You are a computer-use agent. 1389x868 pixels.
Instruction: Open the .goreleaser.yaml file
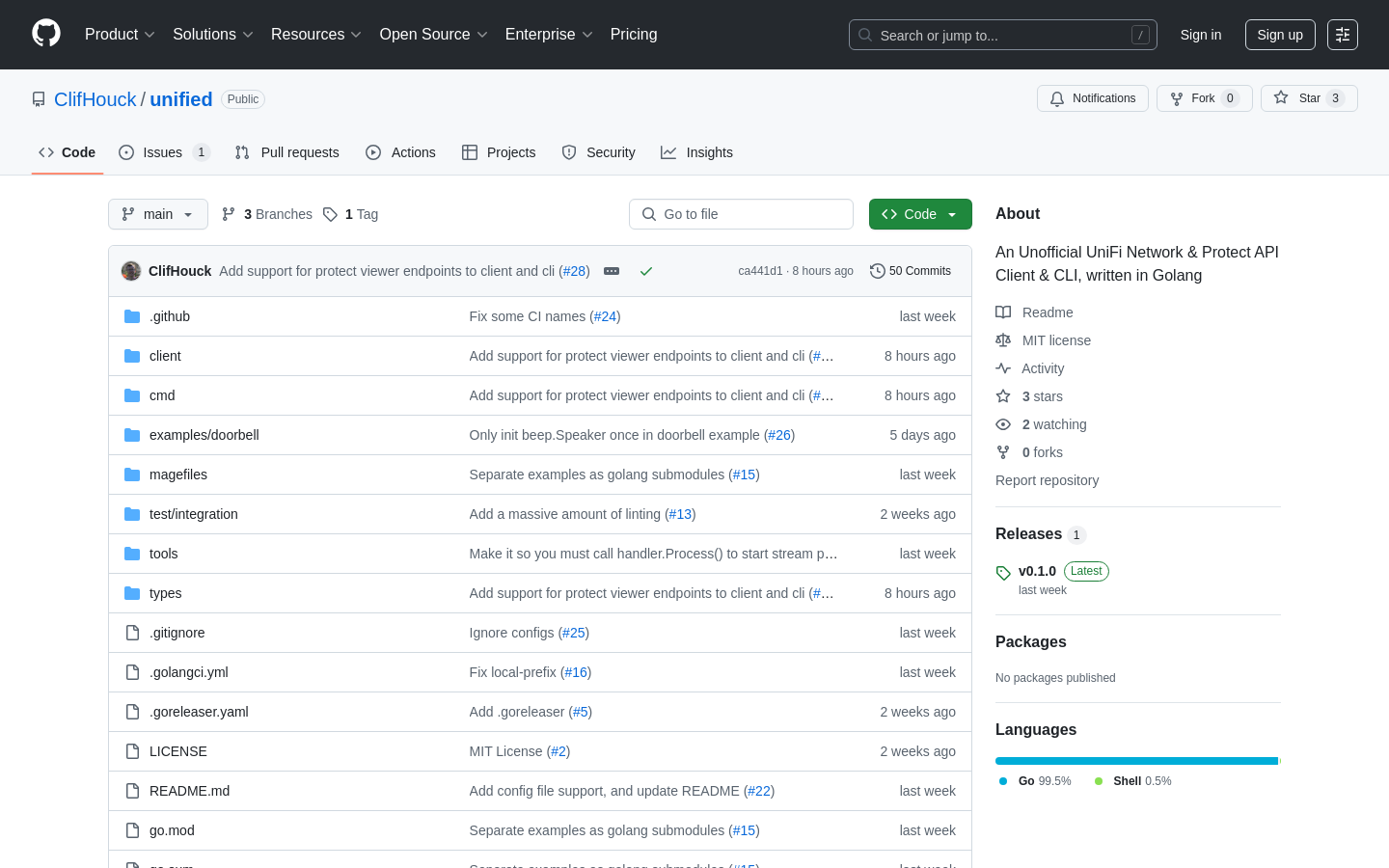tap(199, 712)
